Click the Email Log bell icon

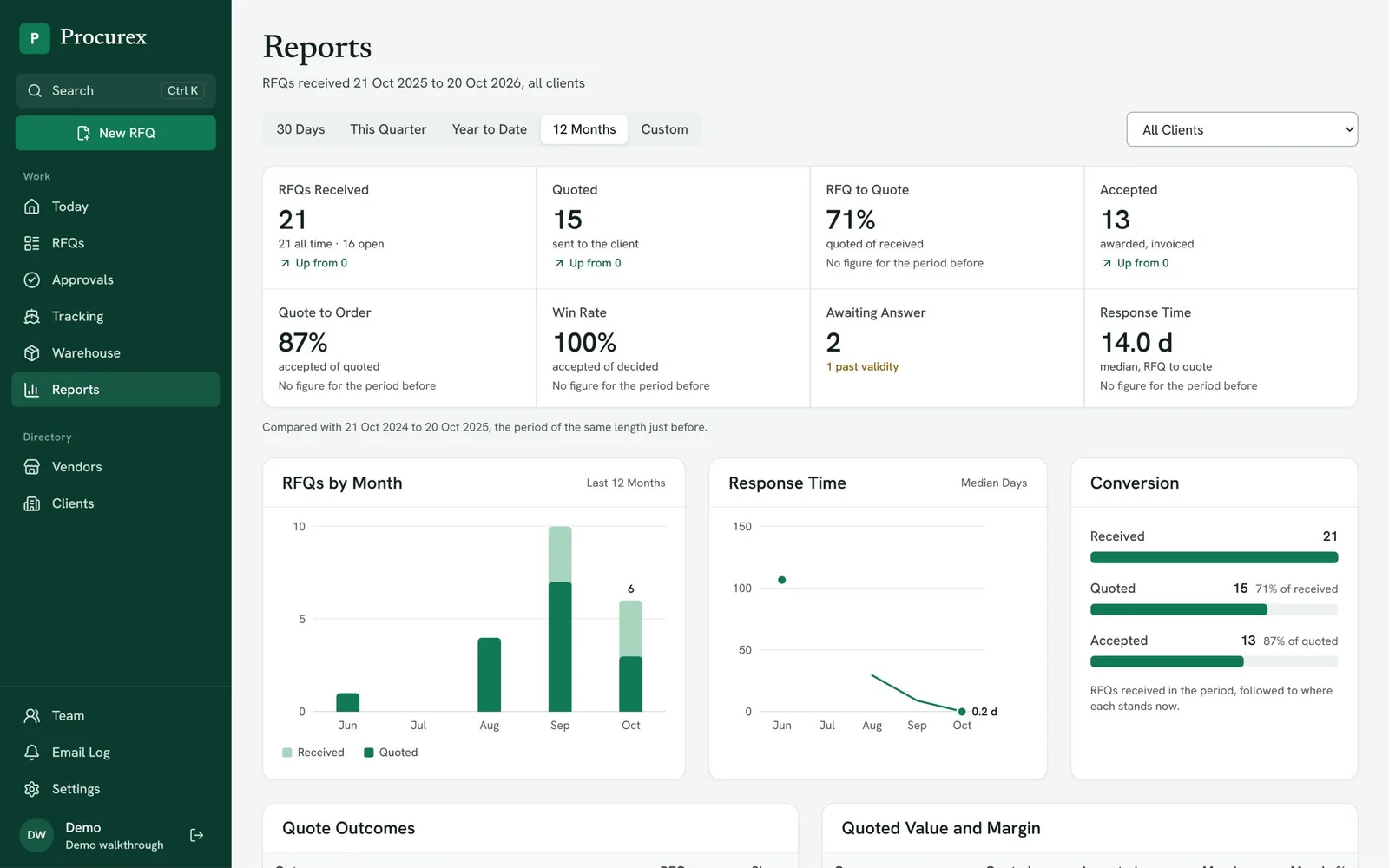pos(32,753)
